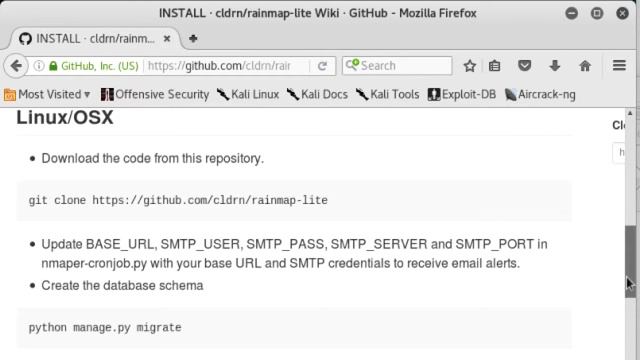Viewport: 640px width, 360px height.
Task: Open site information icon in address bar
Action: click(x=39, y=66)
